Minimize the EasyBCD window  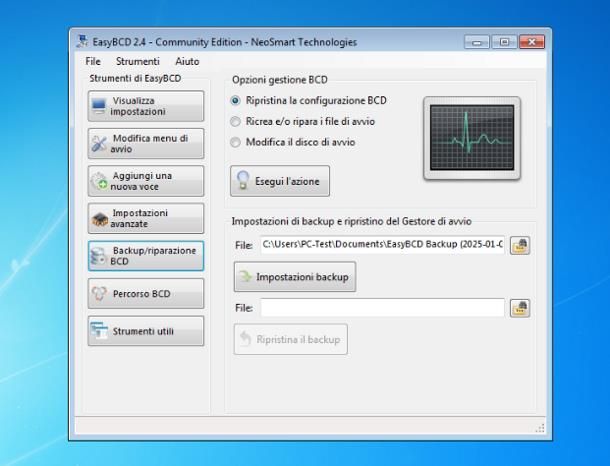[477, 42]
